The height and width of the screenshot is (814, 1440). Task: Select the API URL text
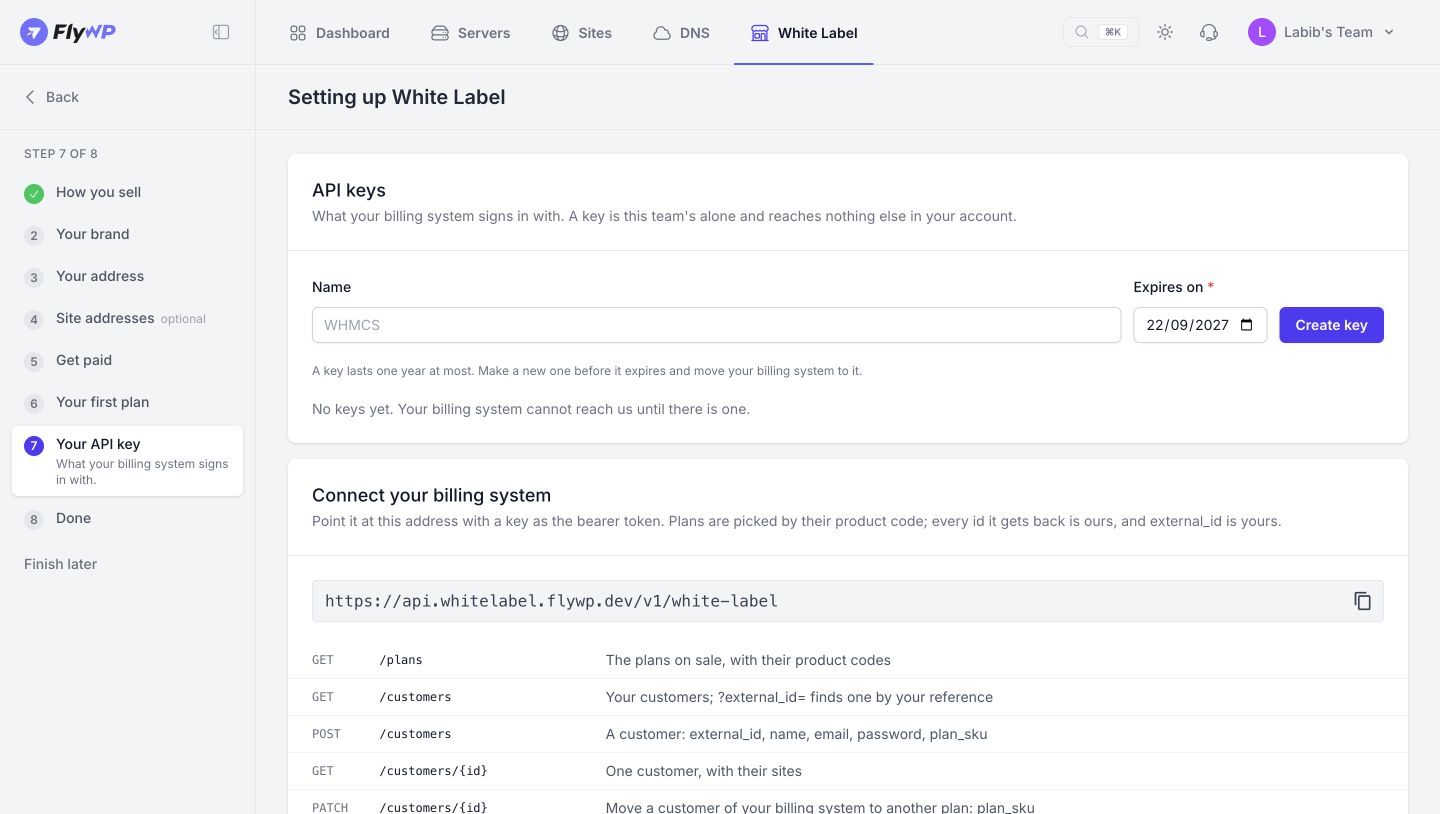pos(551,601)
